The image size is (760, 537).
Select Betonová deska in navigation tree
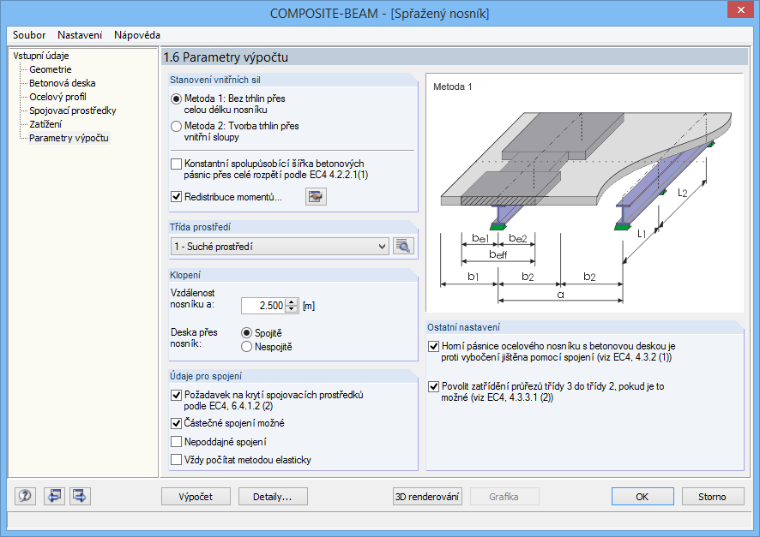[x=62, y=83]
